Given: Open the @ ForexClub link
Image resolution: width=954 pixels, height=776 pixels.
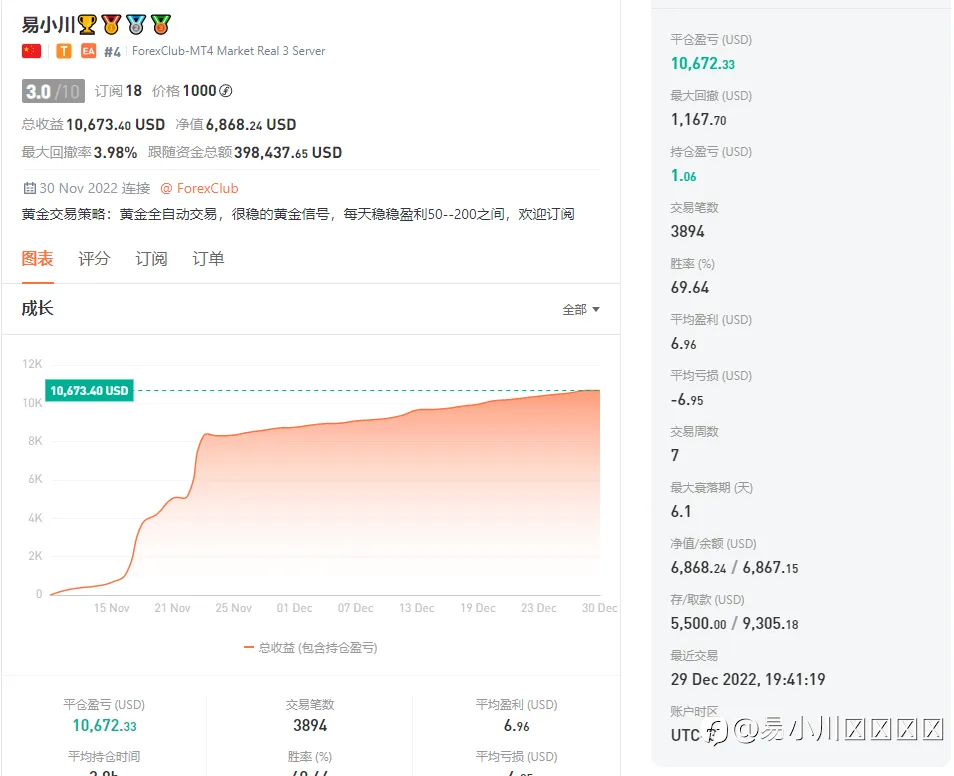Looking at the screenshot, I should 199,188.
